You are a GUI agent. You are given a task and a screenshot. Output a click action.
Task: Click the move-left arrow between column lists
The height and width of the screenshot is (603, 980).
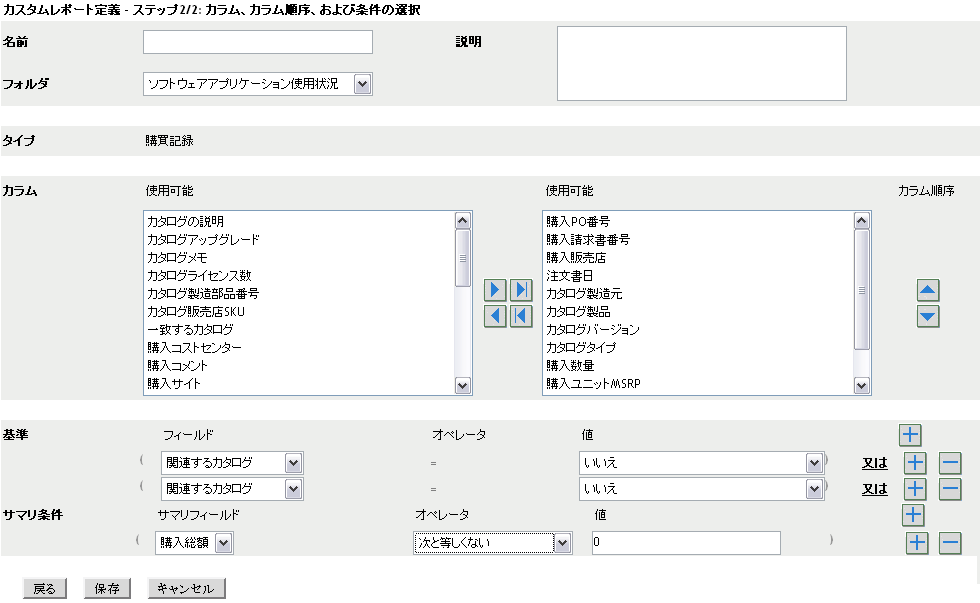point(495,316)
